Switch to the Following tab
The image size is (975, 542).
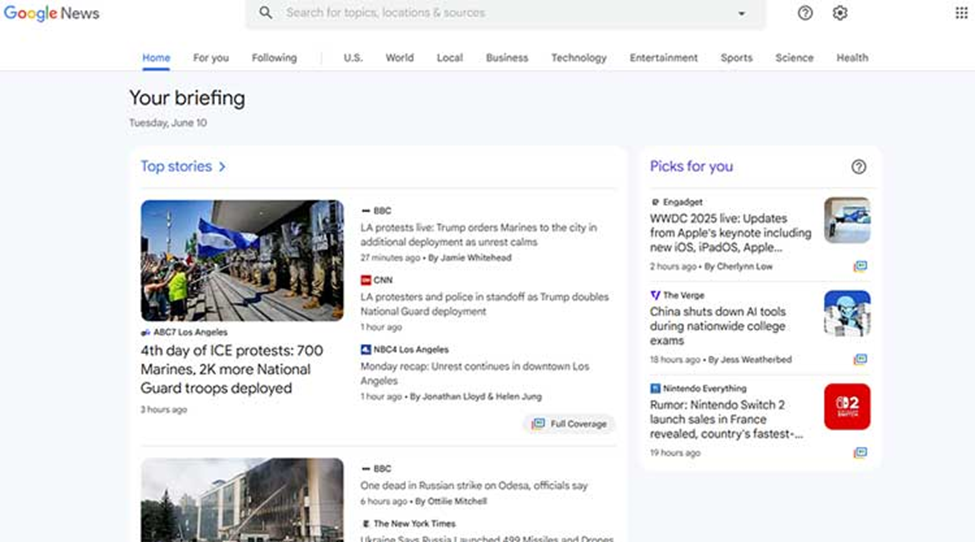coord(274,58)
